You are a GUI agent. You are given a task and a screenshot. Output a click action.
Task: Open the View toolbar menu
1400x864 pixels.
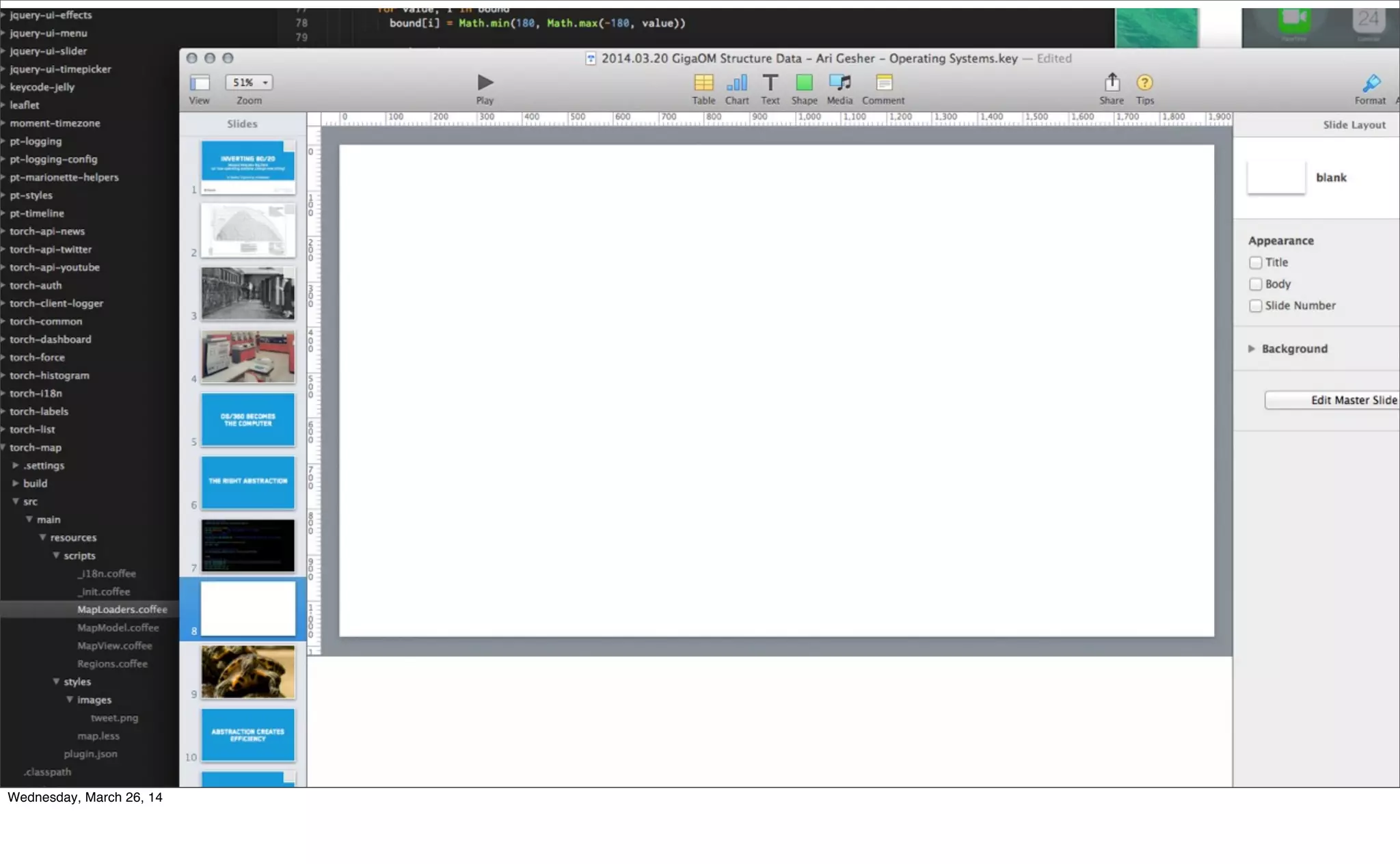pos(200,83)
